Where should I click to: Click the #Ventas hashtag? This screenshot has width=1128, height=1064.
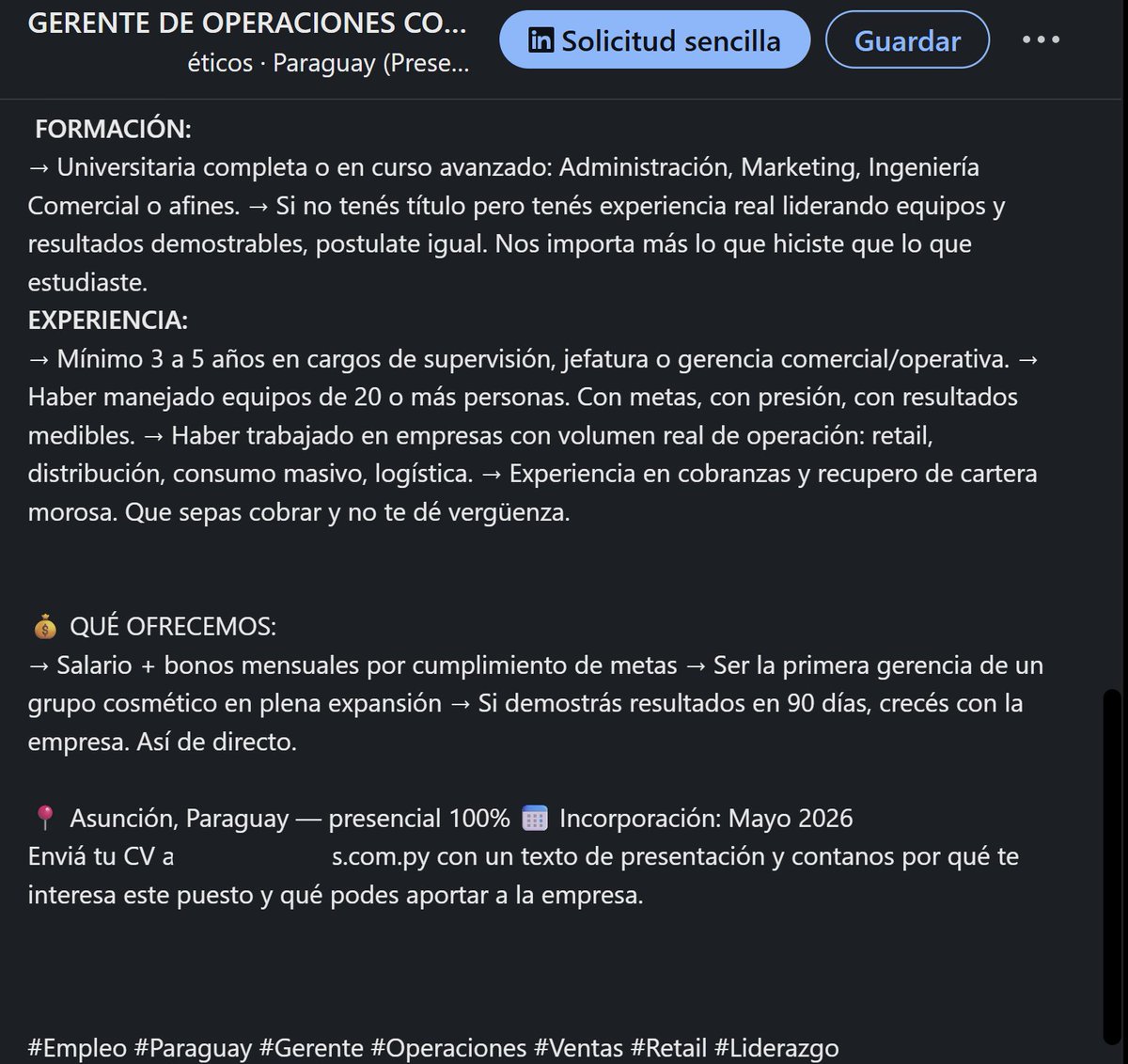[x=578, y=1047]
